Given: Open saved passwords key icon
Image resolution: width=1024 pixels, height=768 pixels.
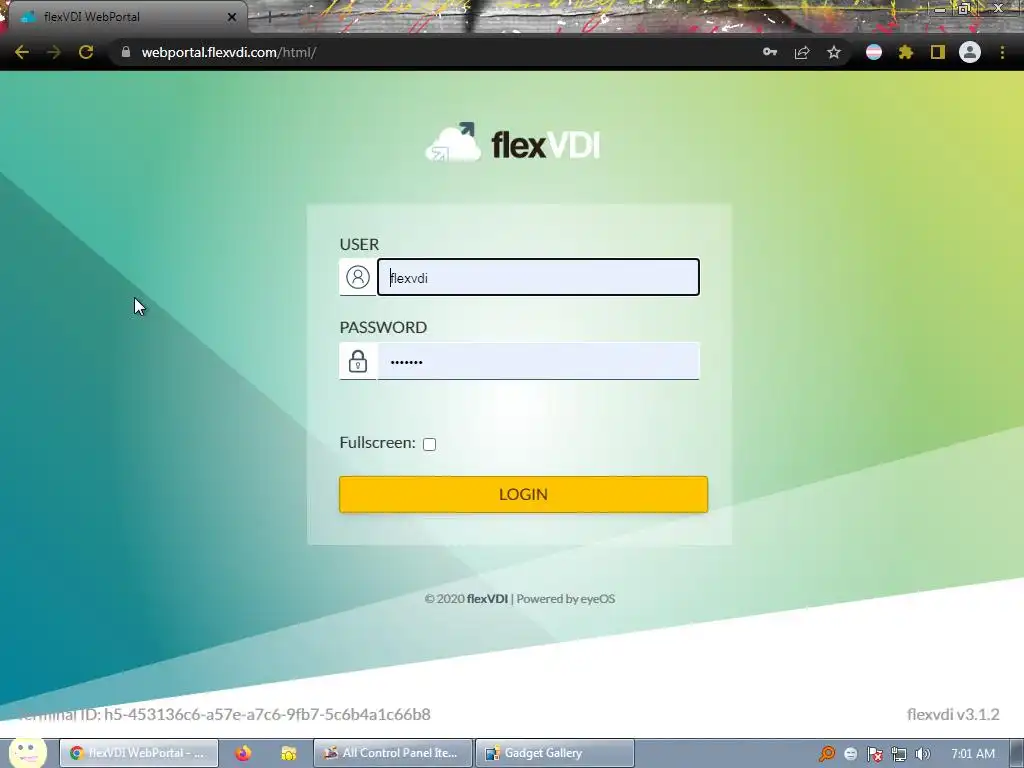Looking at the screenshot, I should [x=770, y=52].
